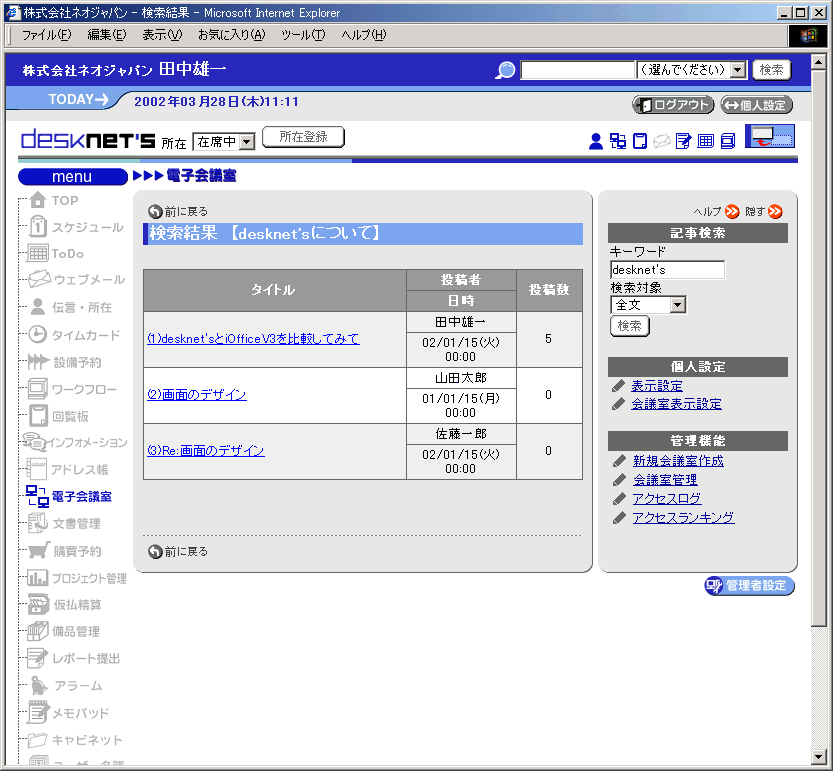The width and height of the screenshot is (833, 771).
Task: Click the 個人設定 button in header
Action: point(756,105)
